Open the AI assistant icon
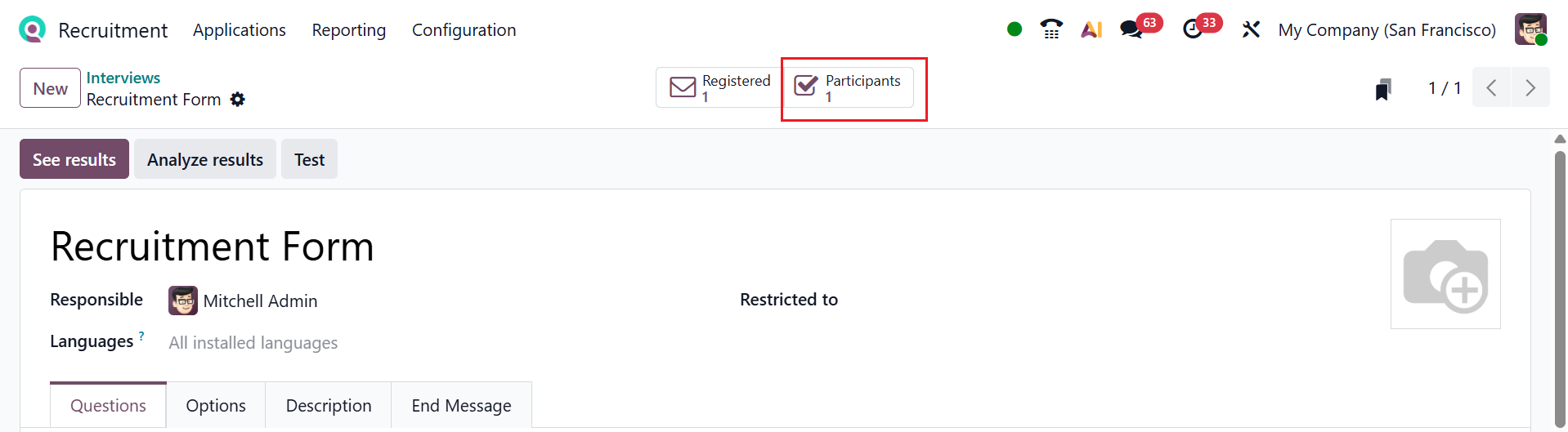Viewport: 1568px width, 432px height. coord(1091,29)
